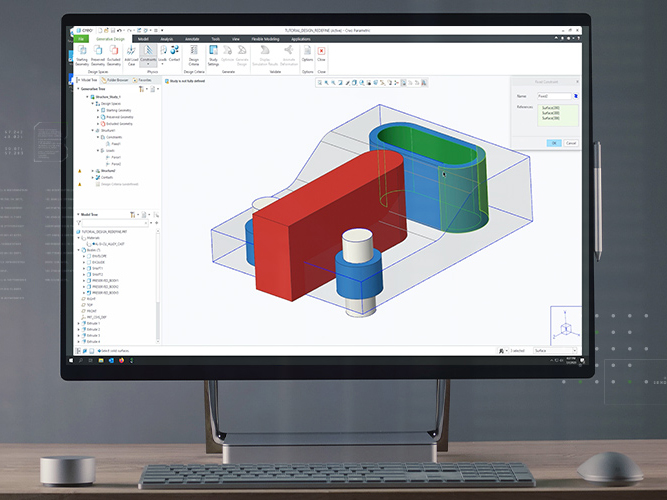Screen dimensions: 667x500
Task: Click OK in the Fixed Constraint dialog
Action: click(553, 143)
